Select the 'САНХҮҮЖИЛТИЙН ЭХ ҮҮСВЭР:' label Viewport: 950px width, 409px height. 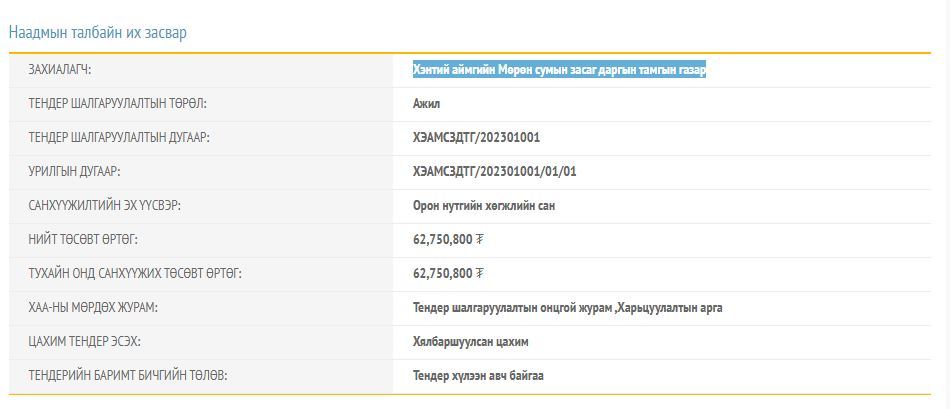click(x=105, y=206)
